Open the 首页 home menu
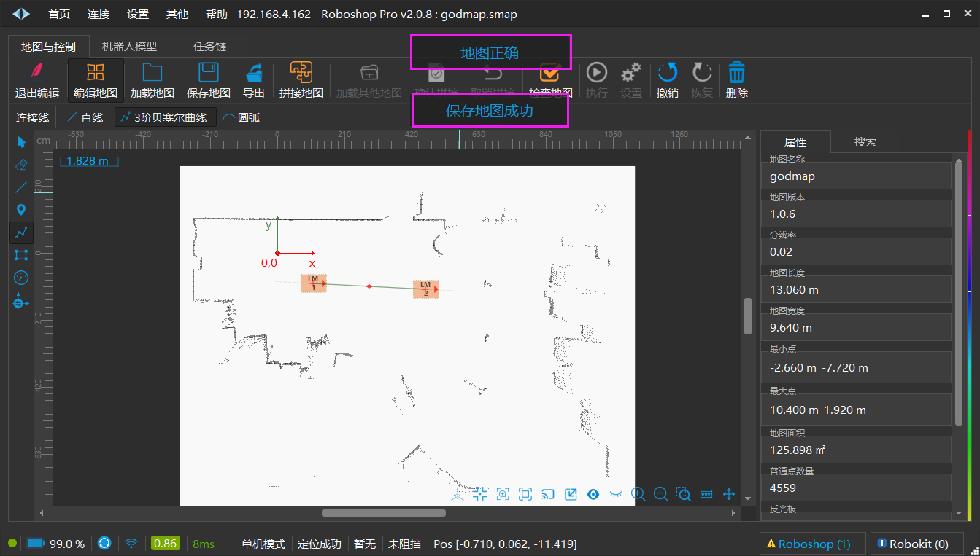The width and height of the screenshot is (980, 556). 59,14
